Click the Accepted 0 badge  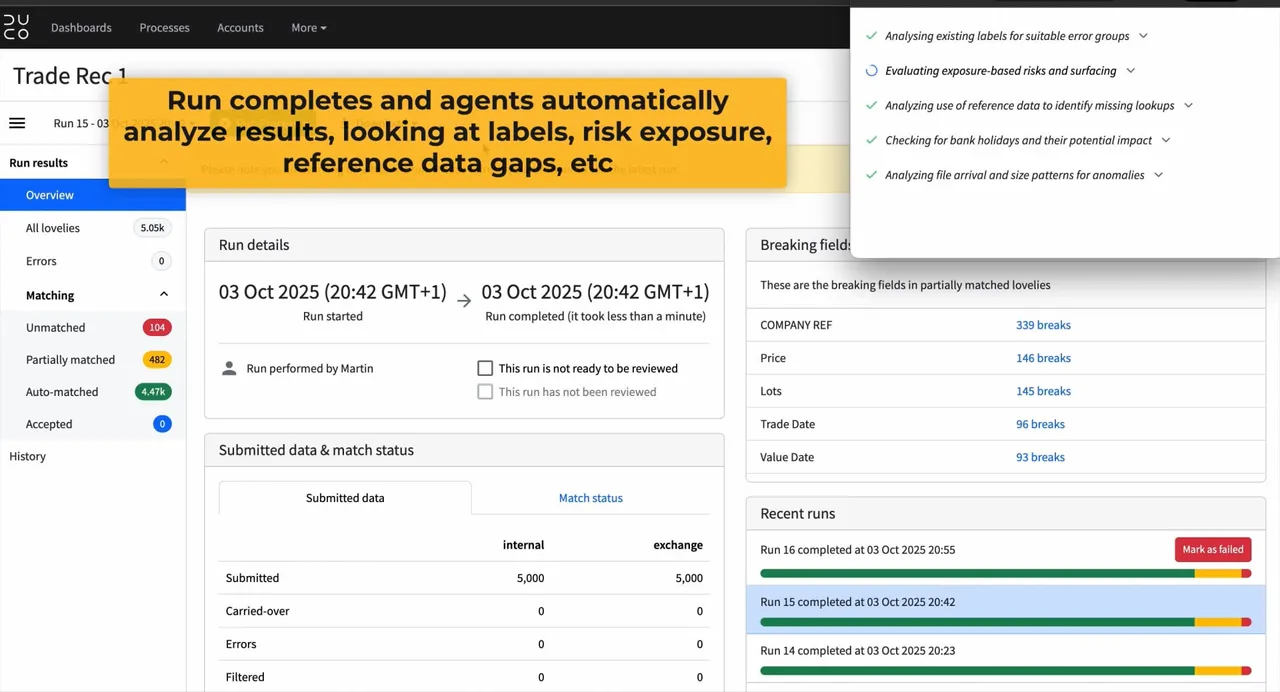coord(162,424)
